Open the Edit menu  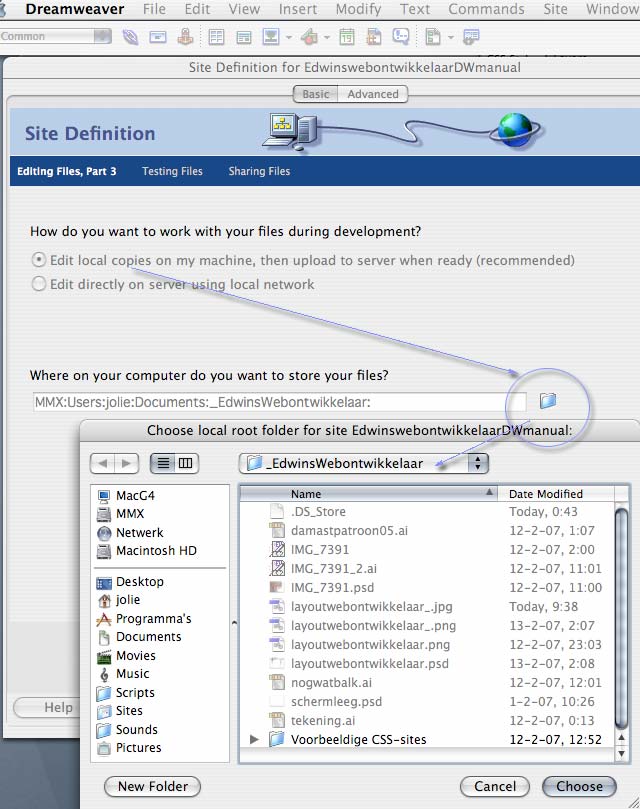197,9
